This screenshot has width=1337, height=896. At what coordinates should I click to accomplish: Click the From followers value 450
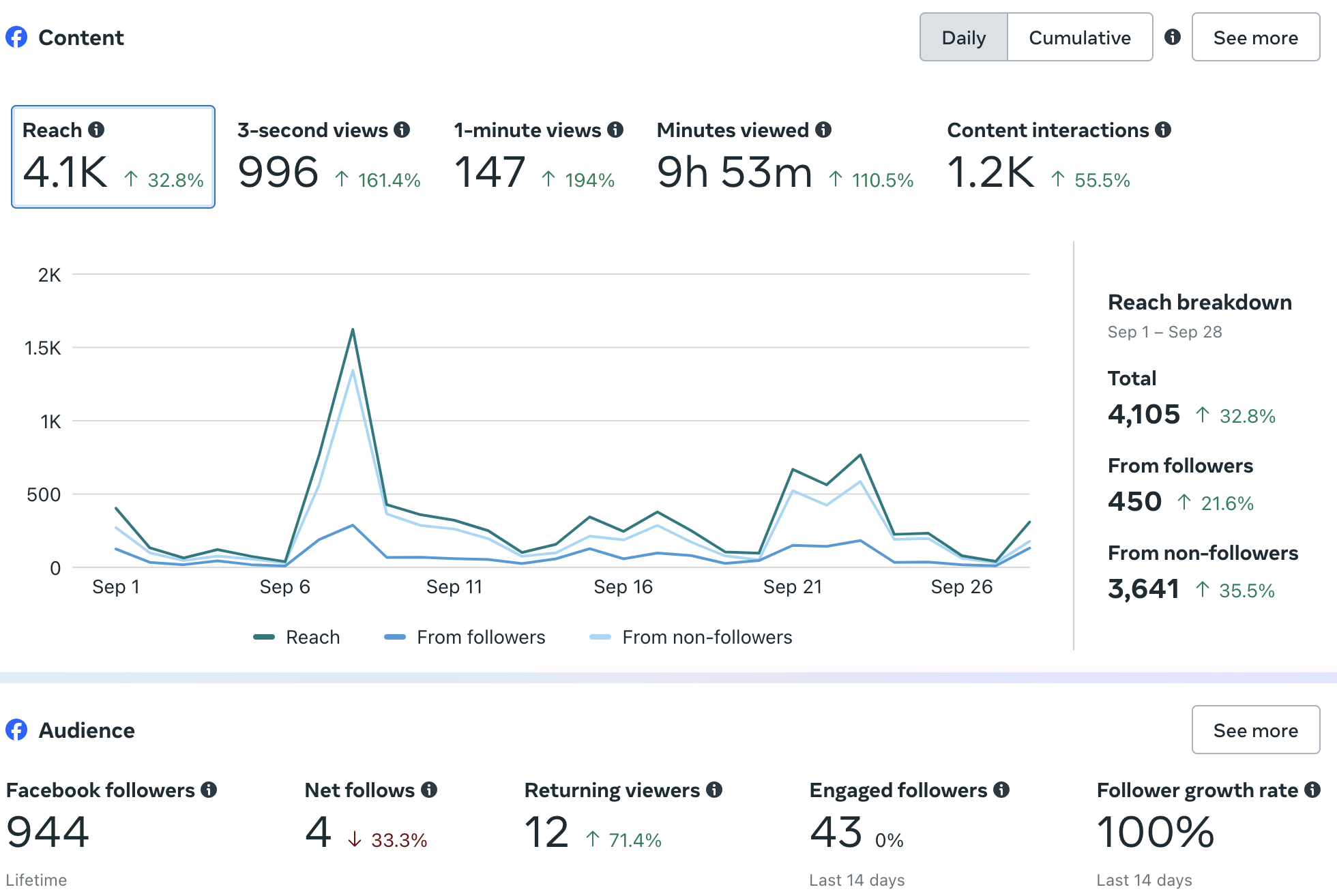(1134, 502)
